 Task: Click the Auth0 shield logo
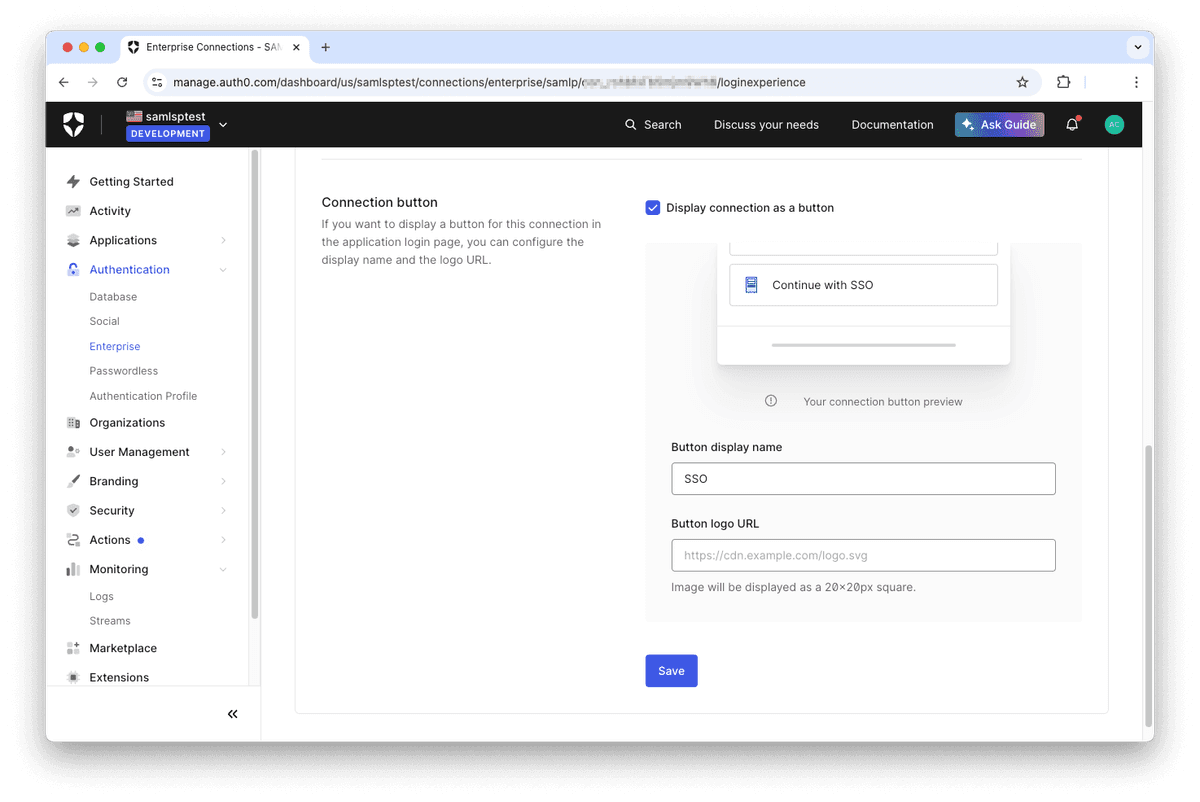74,125
